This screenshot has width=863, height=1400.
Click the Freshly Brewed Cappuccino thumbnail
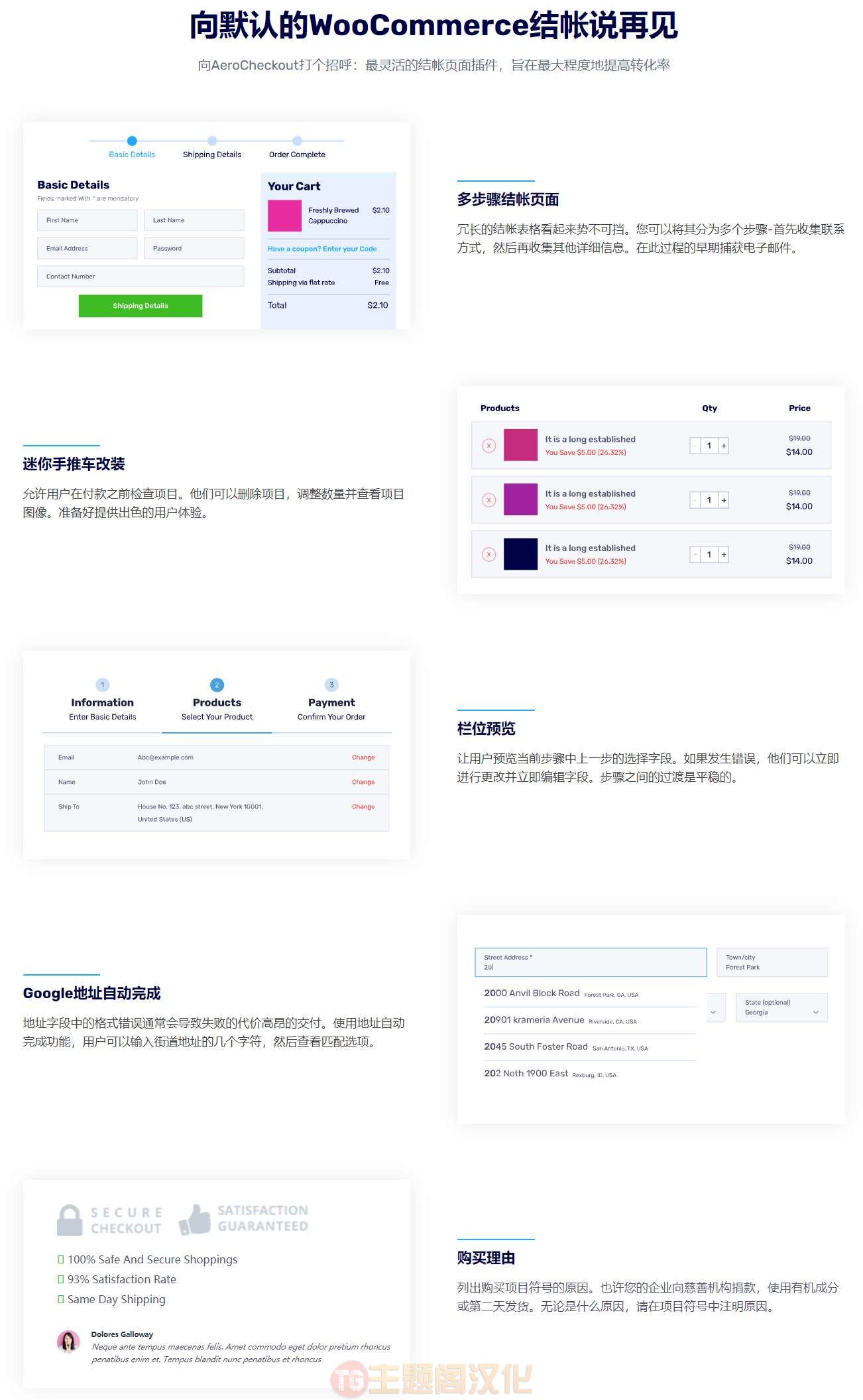pyautogui.click(x=284, y=216)
